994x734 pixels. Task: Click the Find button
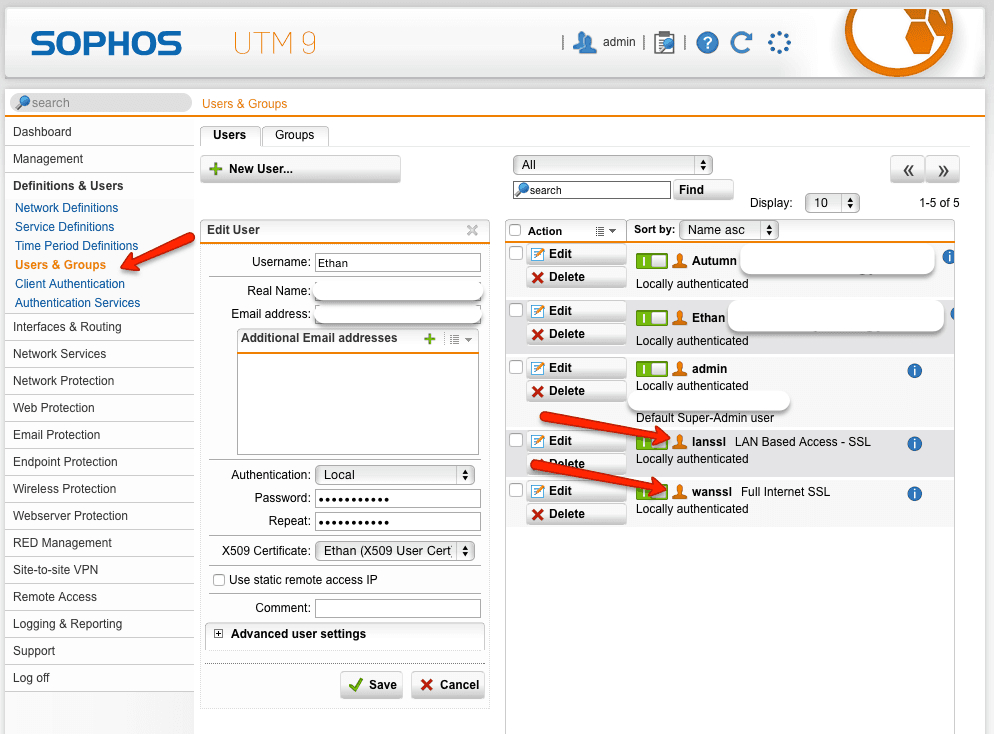pos(704,190)
